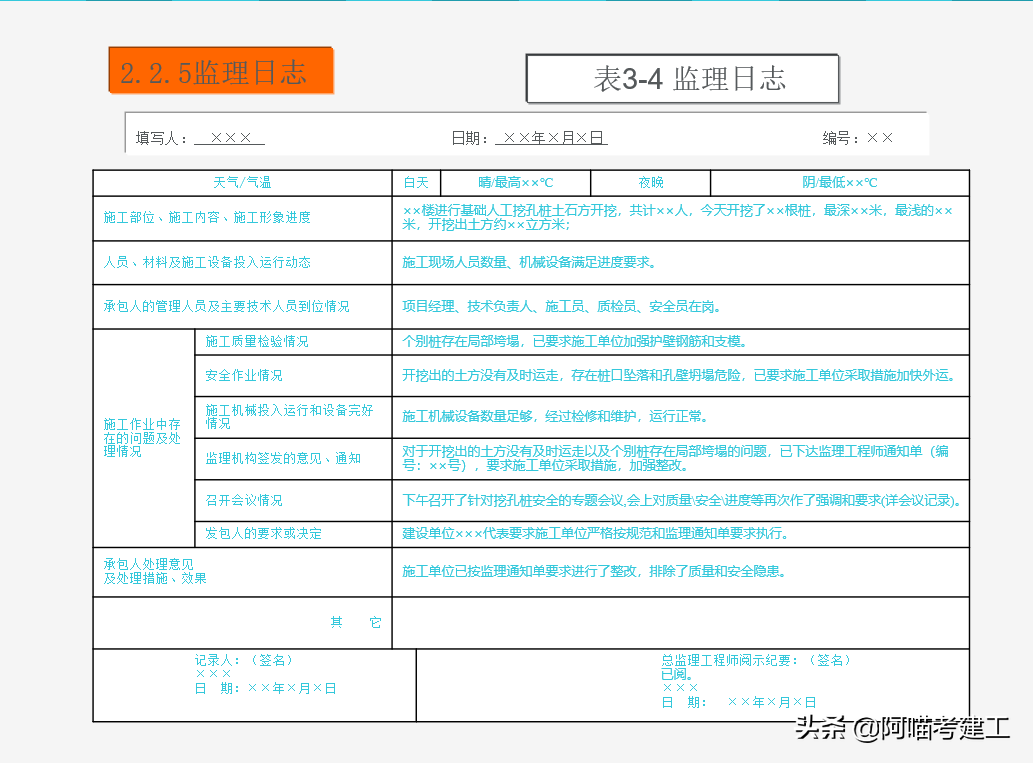The width and height of the screenshot is (1033, 763).
Task: Select the 表3-4 监理日志 title box
Action: [x=683, y=78]
